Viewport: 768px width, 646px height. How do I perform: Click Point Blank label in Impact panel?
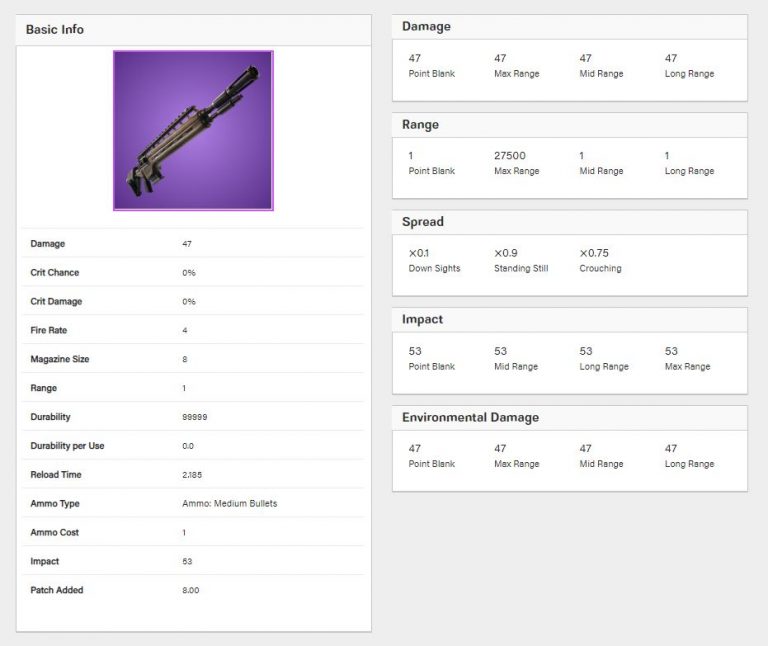(432, 366)
